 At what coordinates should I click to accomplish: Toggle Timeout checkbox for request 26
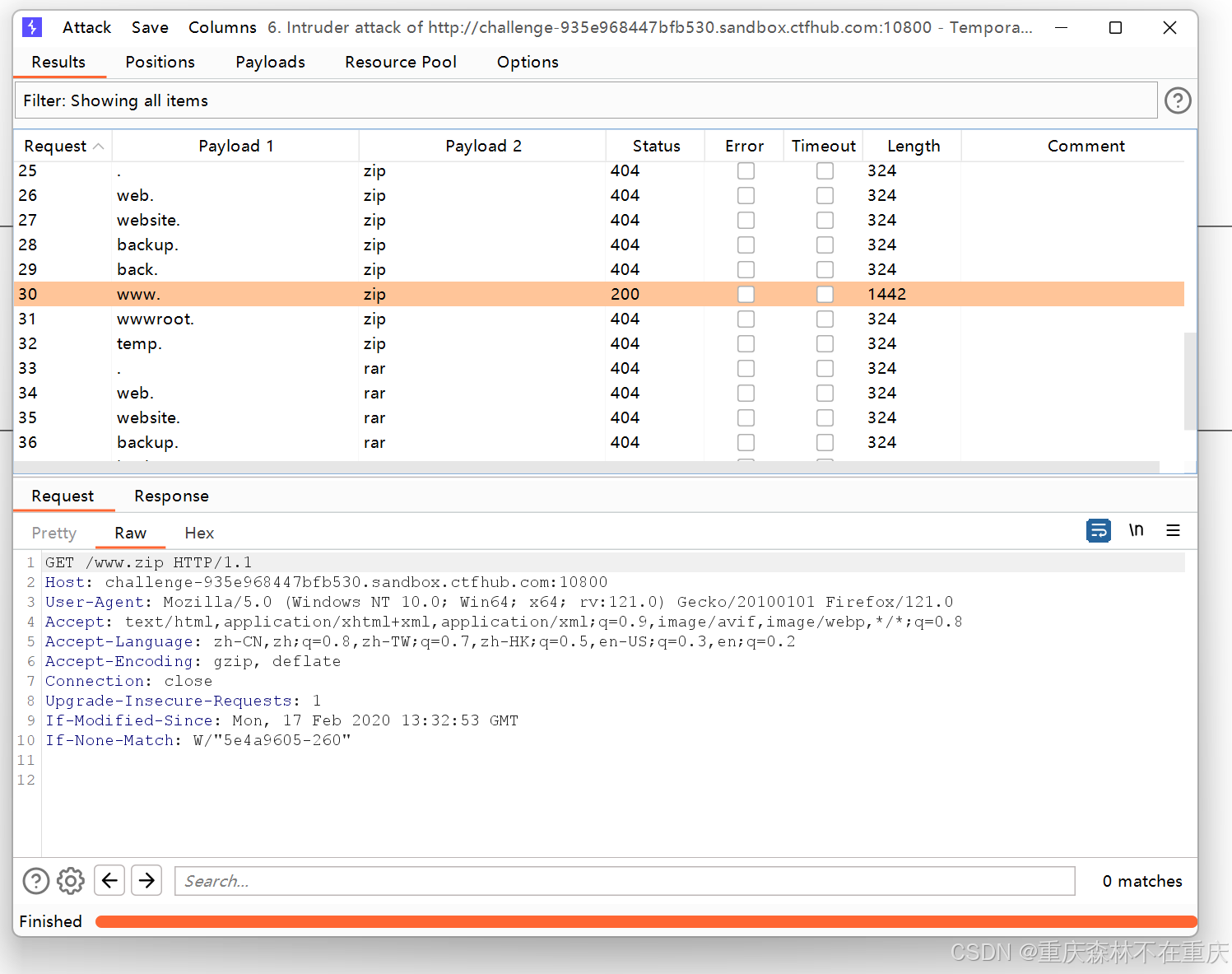coord(825,195)
